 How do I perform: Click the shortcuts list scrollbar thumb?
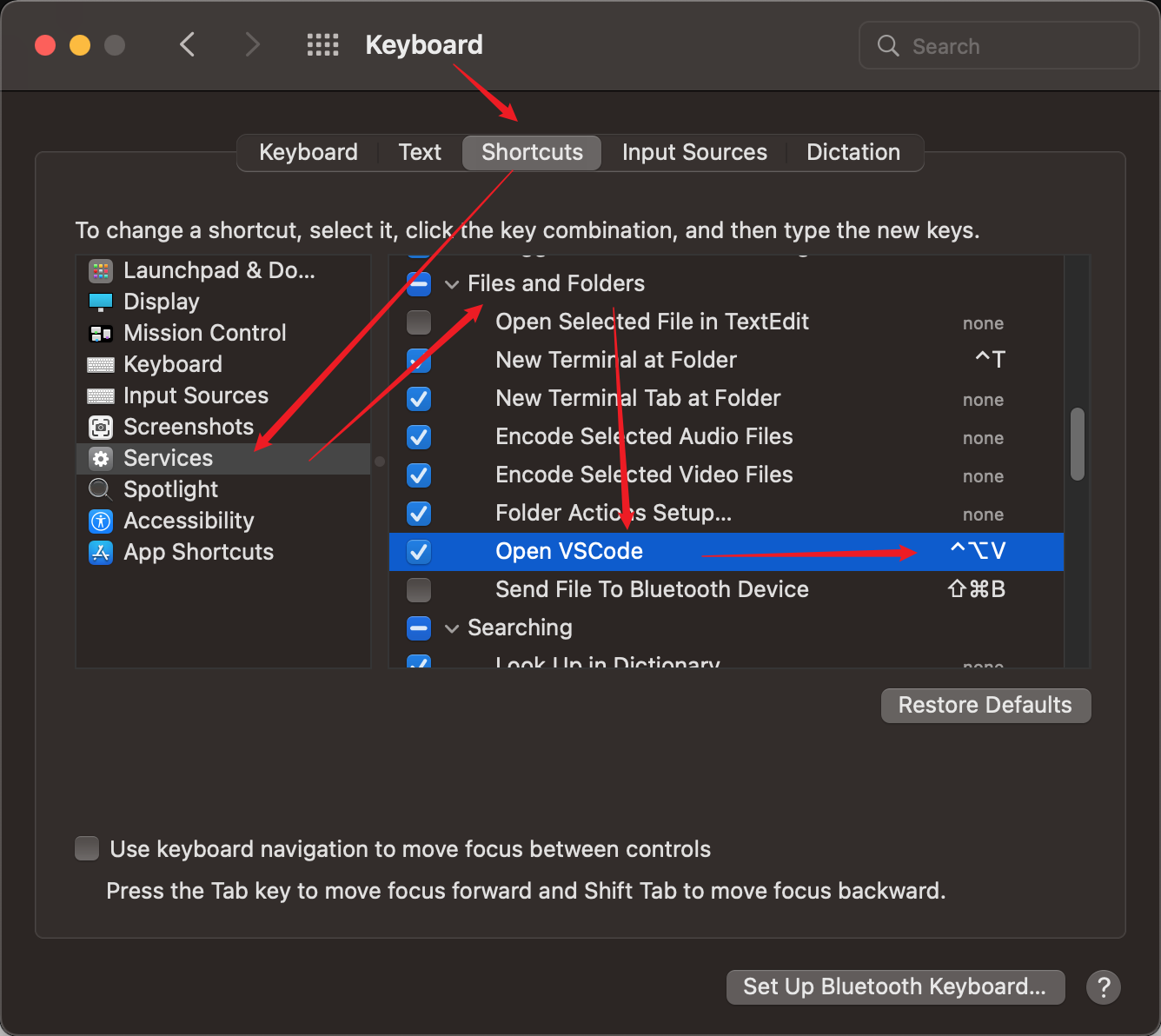[1078, 443]
